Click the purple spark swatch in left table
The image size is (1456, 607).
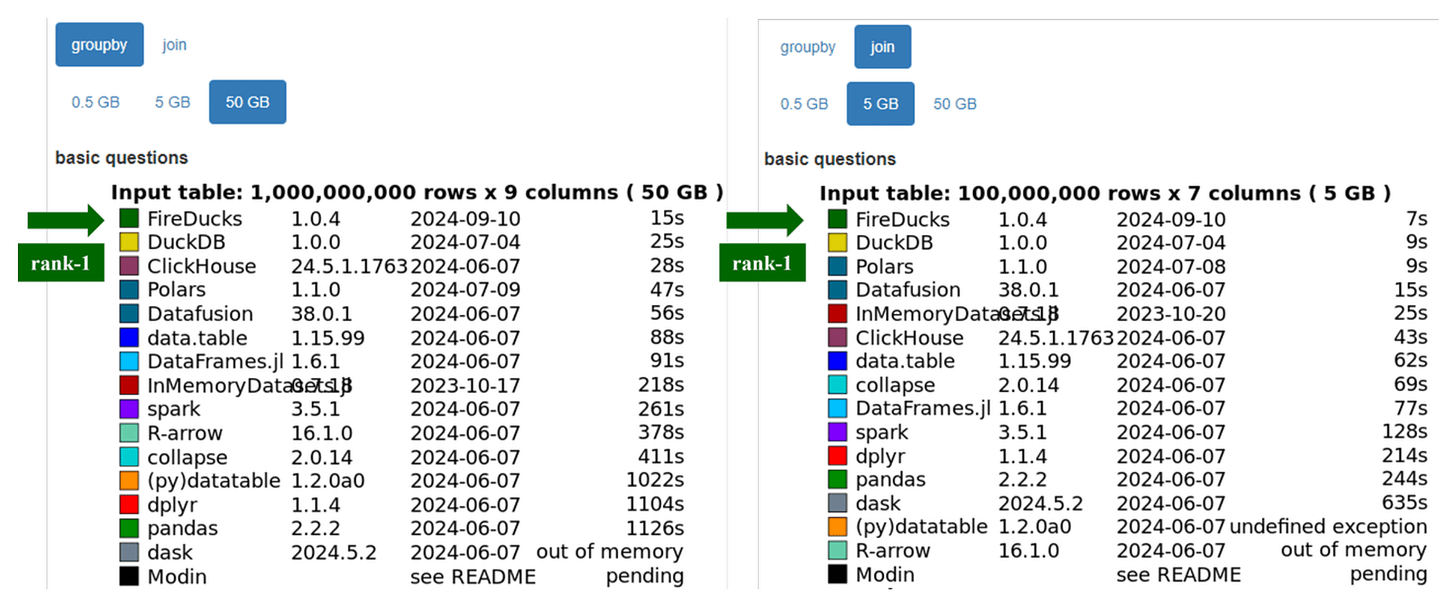(129, 409)
